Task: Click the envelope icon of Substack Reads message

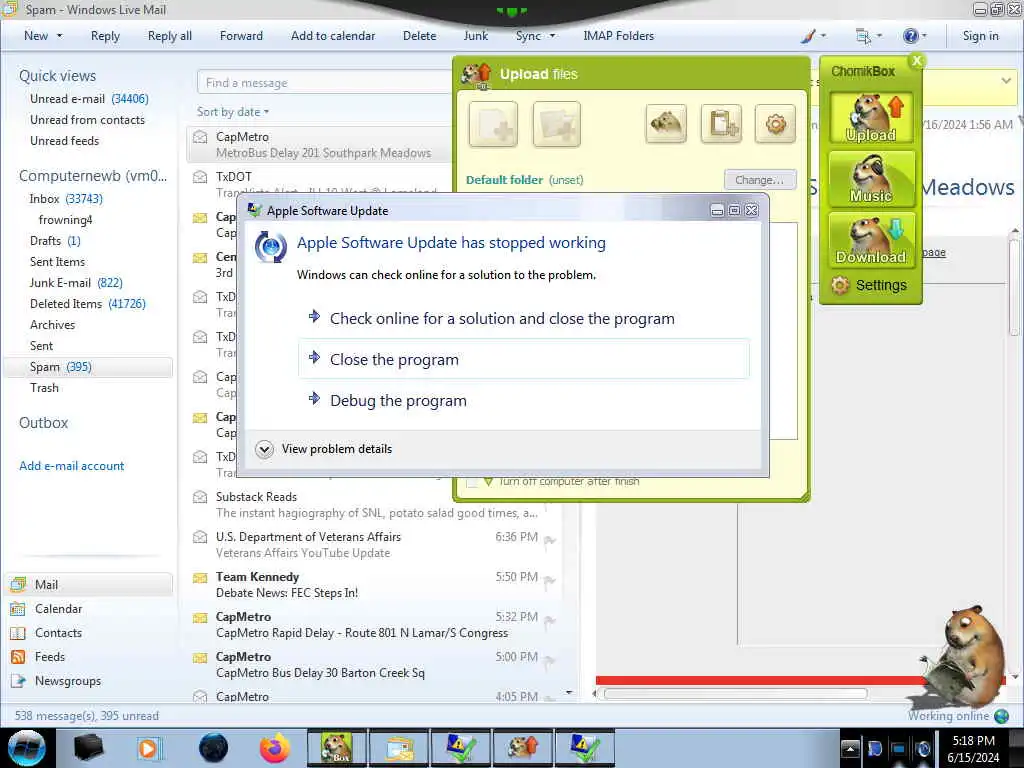Action: 200,497
